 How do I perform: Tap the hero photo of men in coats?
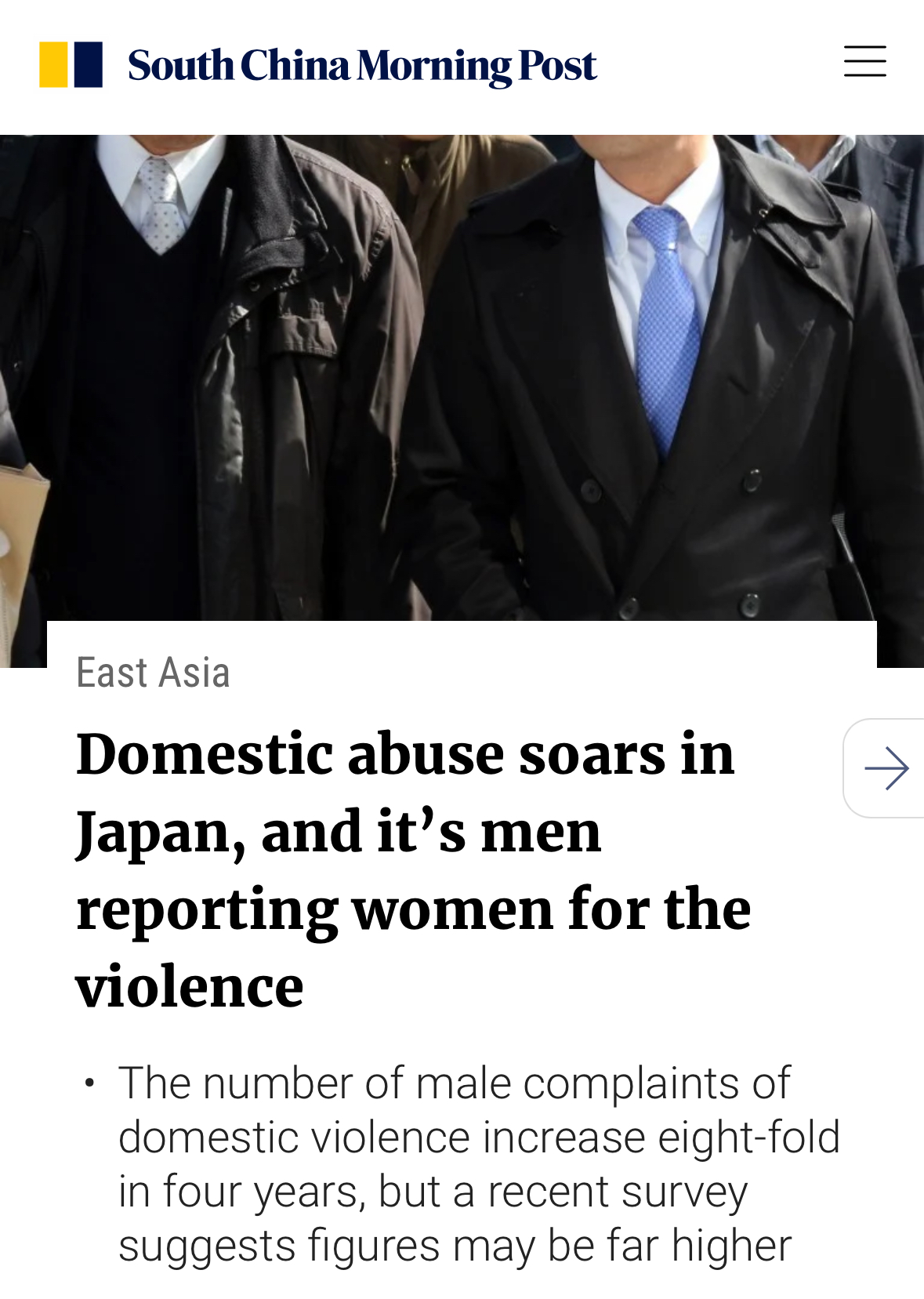pyautogui.click(x=462, y=378)
